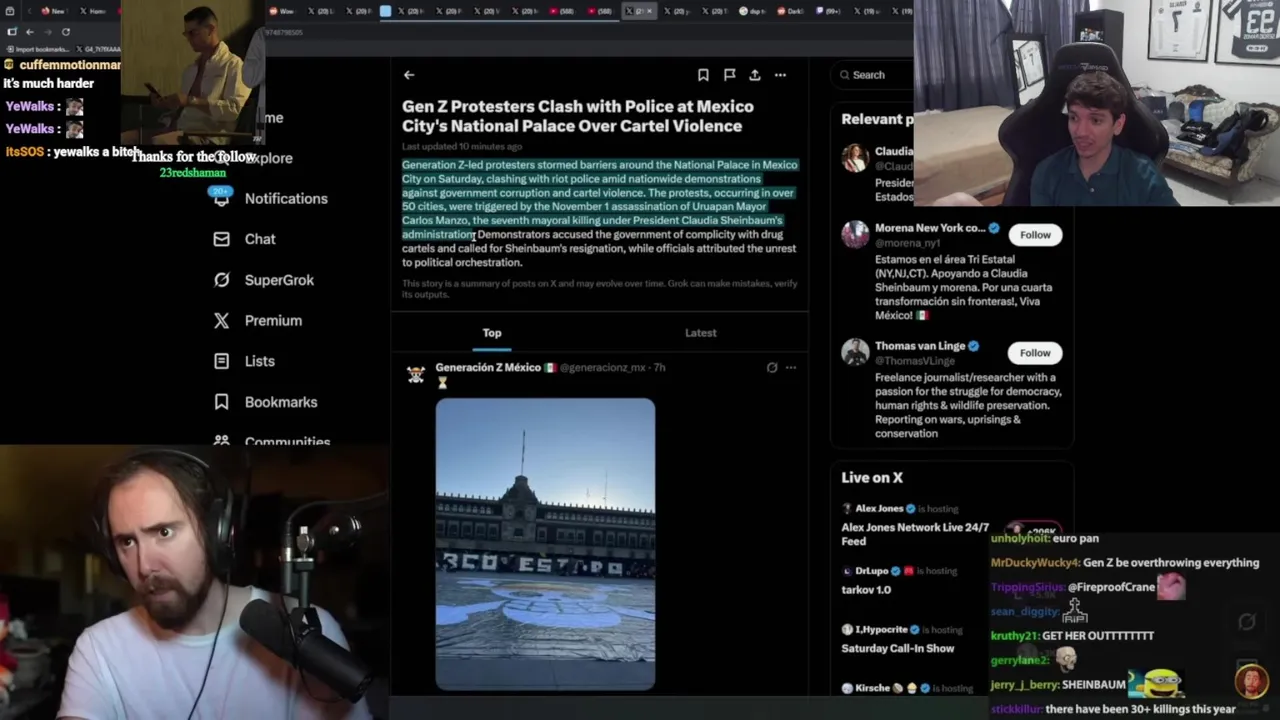
Task: Click the Notifications bell icon
Action: tap(221, 198)
